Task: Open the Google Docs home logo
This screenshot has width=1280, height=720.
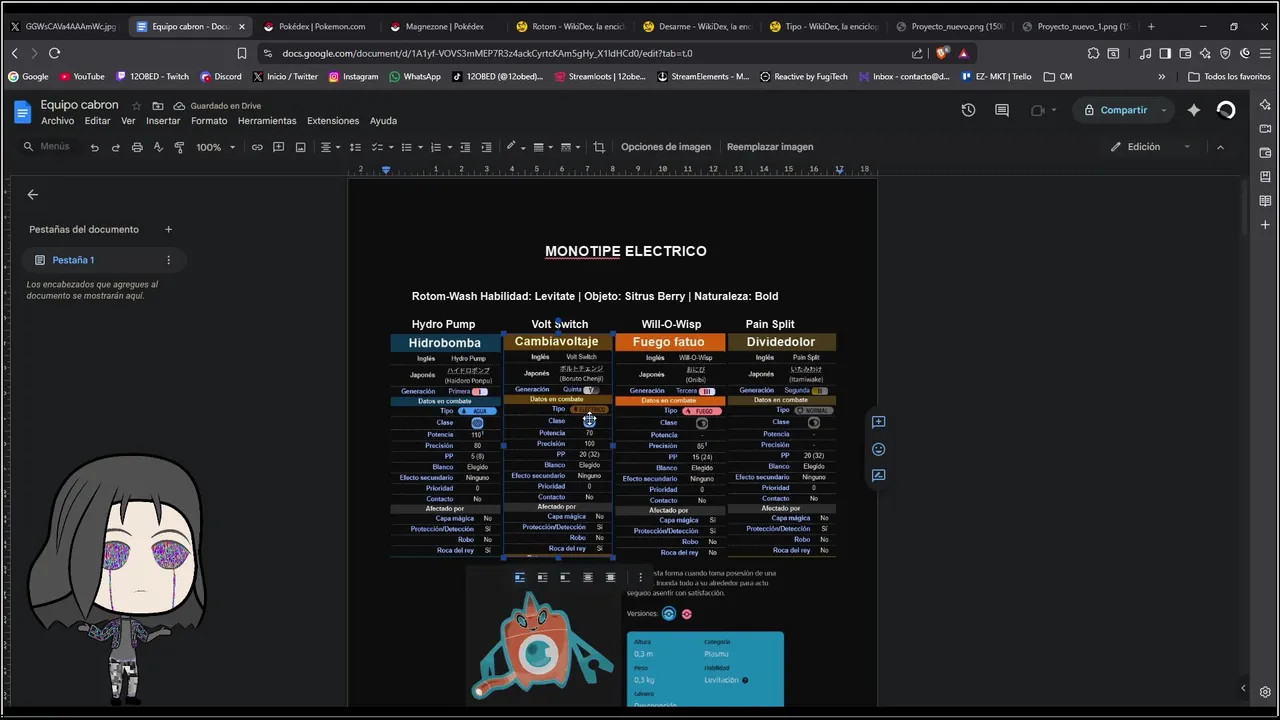Action: point(23,112)
